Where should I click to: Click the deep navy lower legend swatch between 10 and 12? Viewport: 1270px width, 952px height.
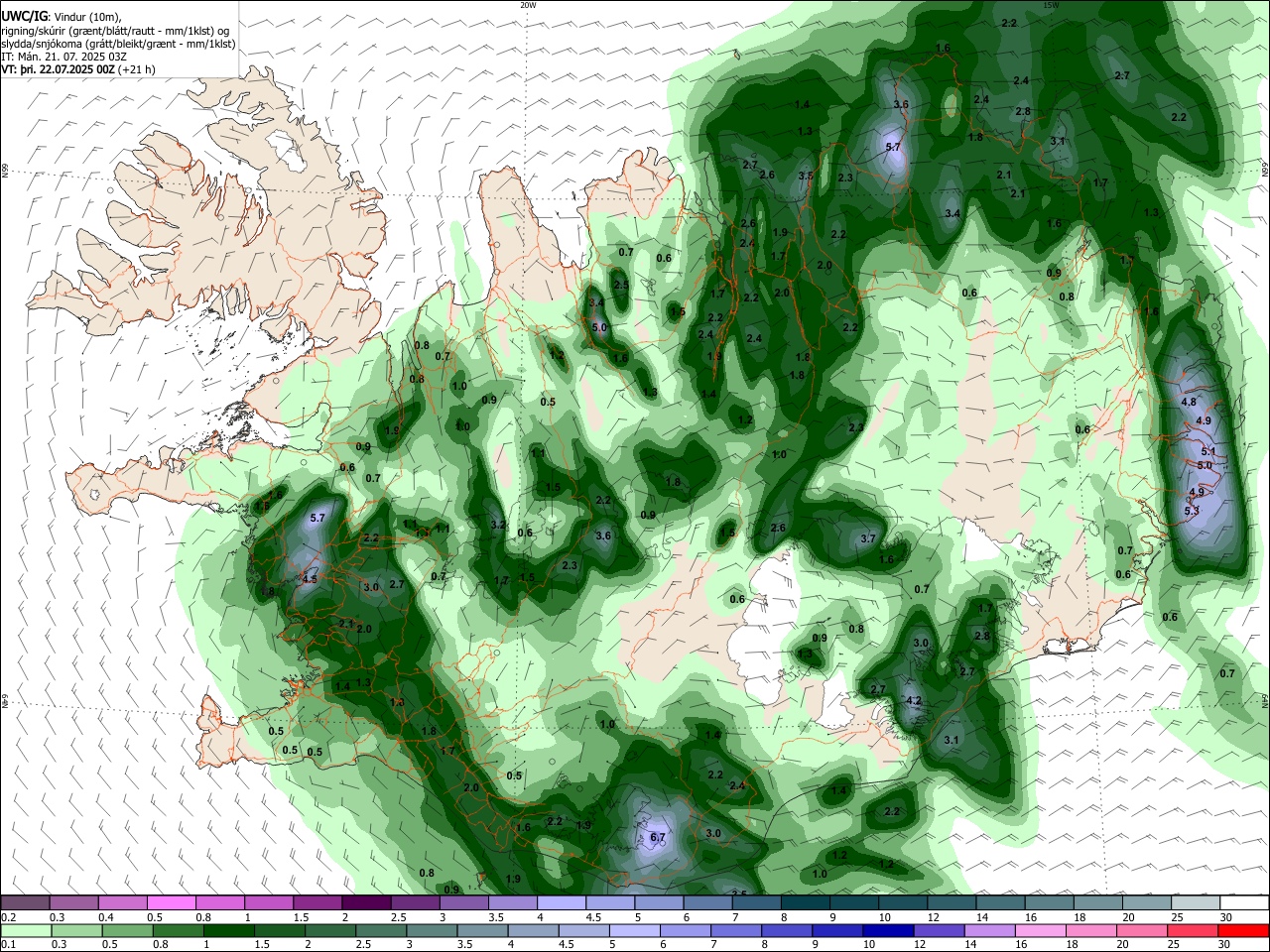(x=889, y=930)
